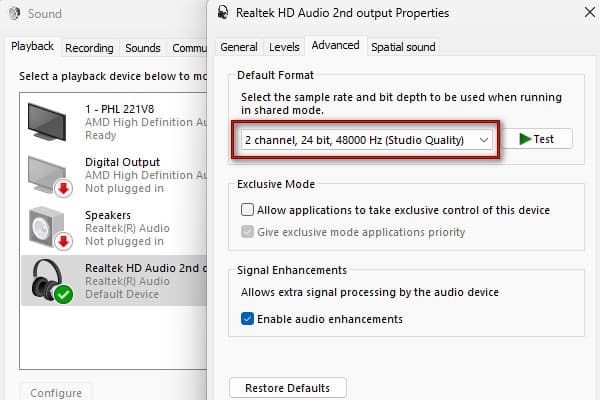This screenshot has height=400, width=600.
Task: Click the 'Allow applications to take exclusive control' label
Action: [403, 210]
